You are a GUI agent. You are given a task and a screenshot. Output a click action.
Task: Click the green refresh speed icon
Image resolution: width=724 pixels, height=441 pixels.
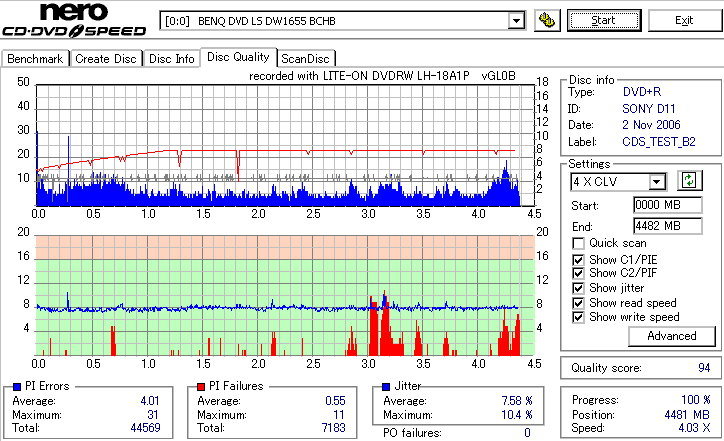click(689, 181)
